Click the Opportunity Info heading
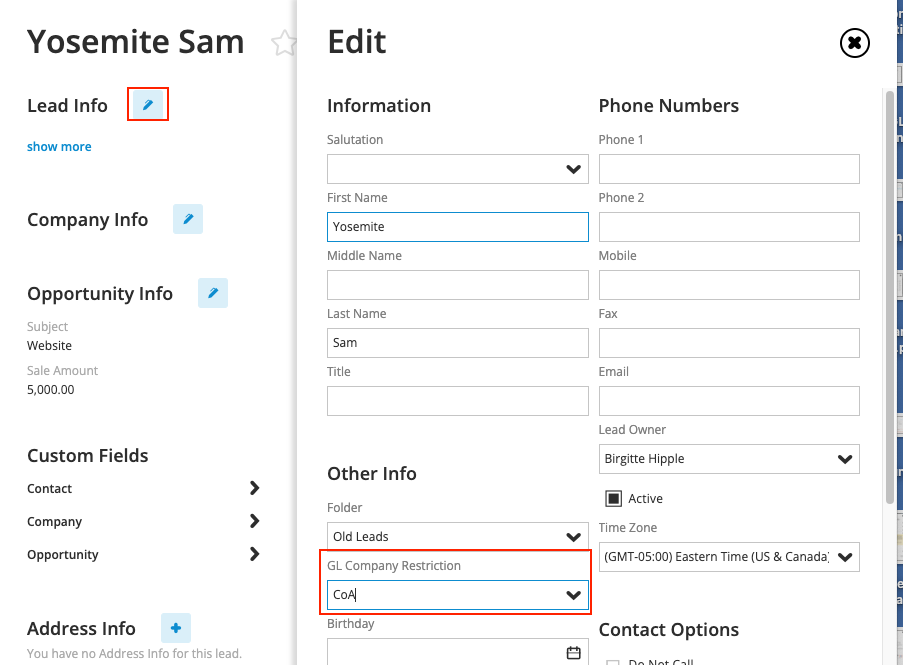 100,294
